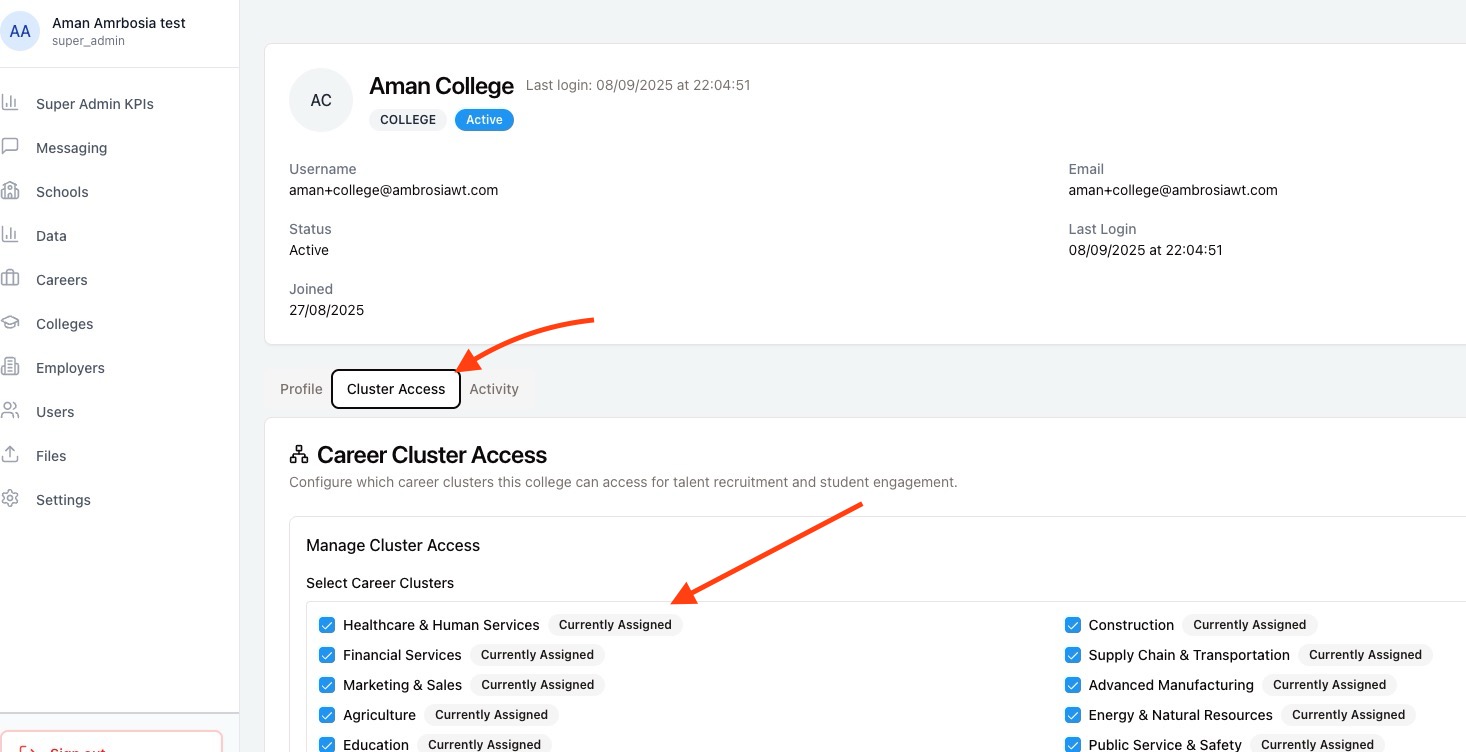Open the Data section in sidebar

(x=51, y=236)
